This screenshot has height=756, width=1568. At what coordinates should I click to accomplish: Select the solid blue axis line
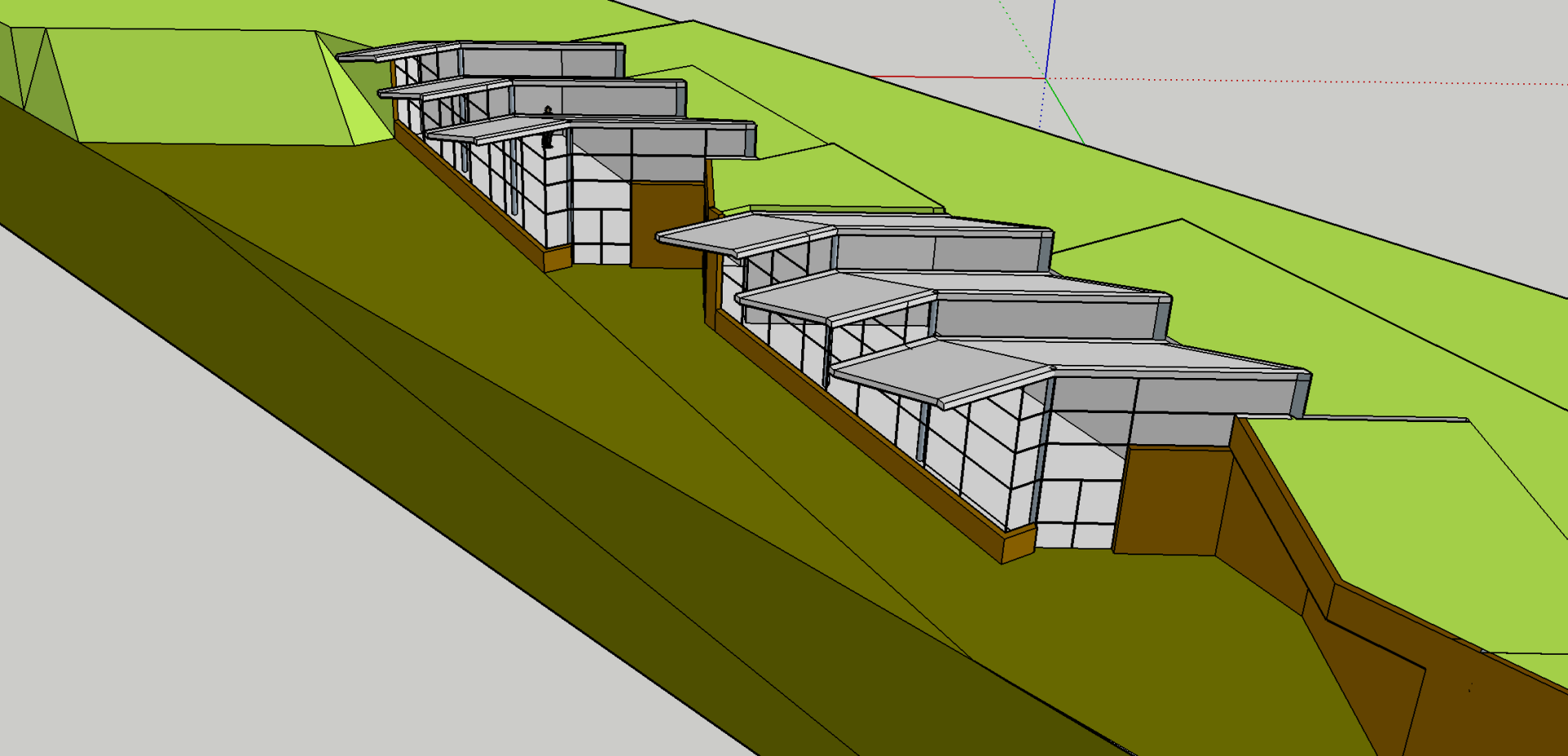point(1050,39)
